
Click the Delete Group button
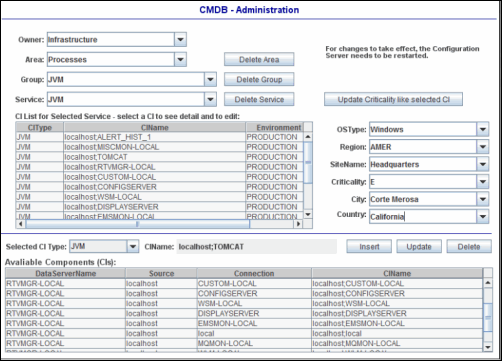click(259, 80)
